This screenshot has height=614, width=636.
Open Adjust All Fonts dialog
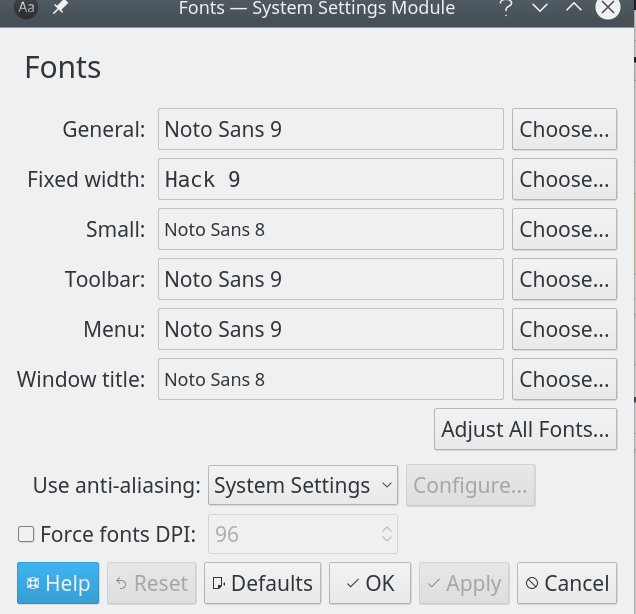click(525, 429)
